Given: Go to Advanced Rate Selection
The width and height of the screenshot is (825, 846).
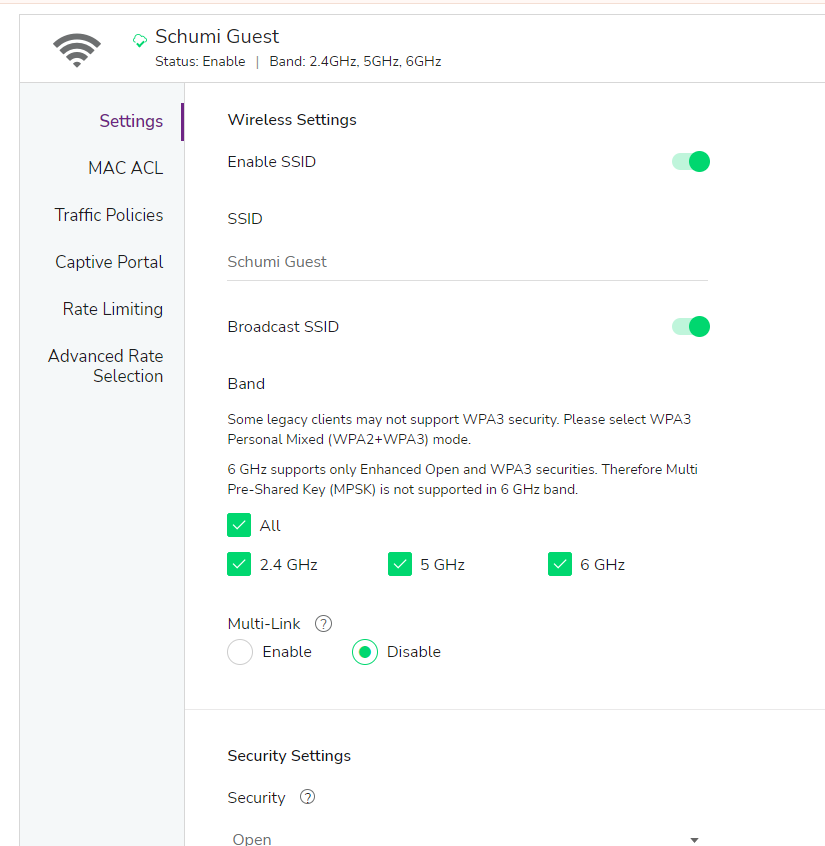Looking at the screenshot, I should click(105, 366).
